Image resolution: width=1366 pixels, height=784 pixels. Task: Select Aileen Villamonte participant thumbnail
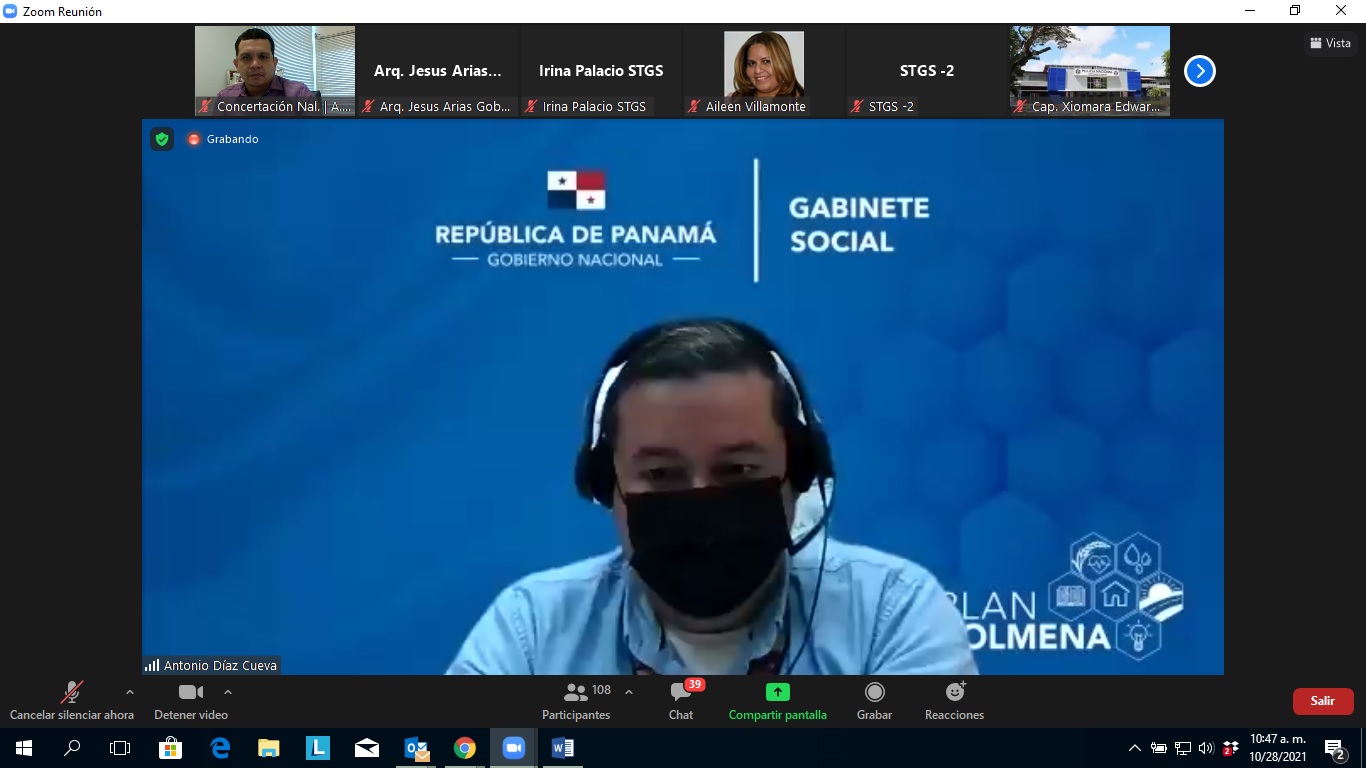click(764, 71)
